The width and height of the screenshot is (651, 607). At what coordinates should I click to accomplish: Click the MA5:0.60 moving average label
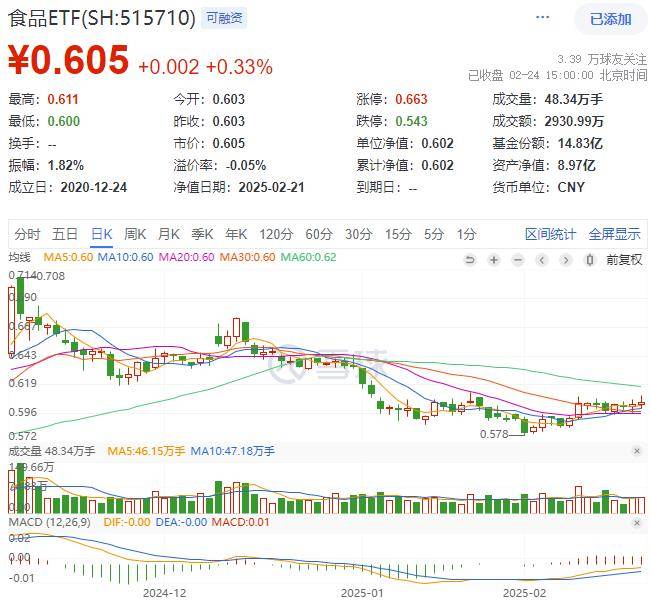68,257
